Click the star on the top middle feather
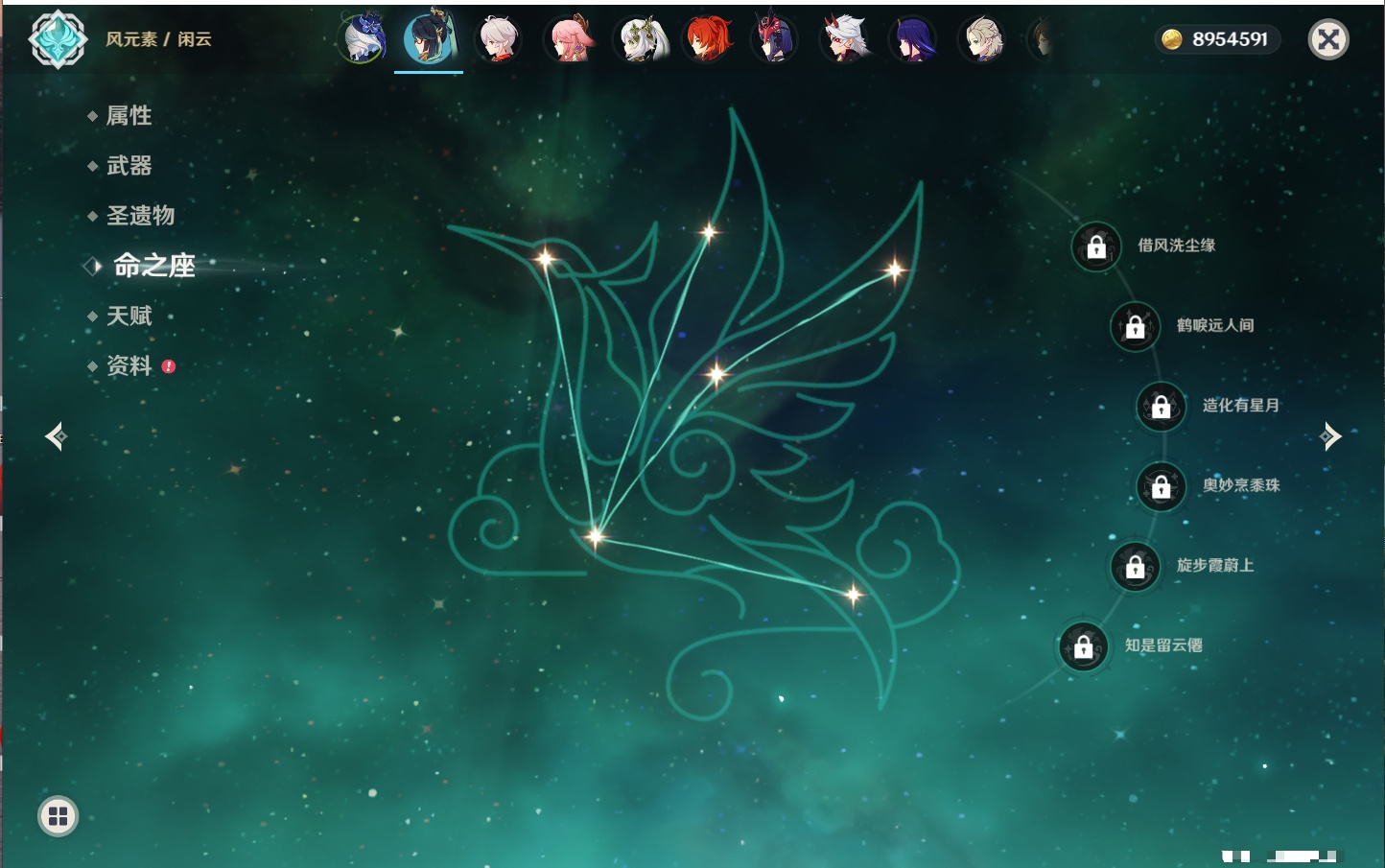1385x868 pixels. 709,231
